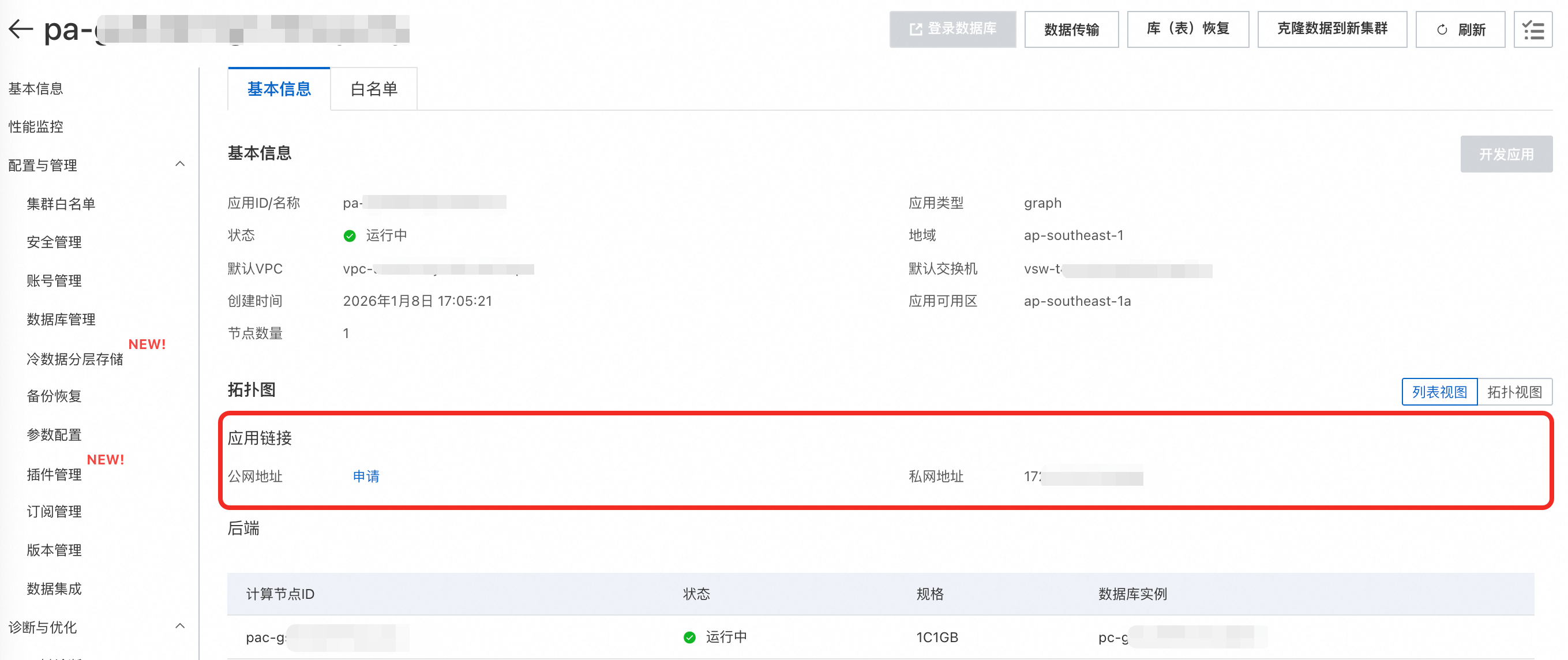Click the pac-g compute node ID
The width and height of the screenshot is (1568, 660).
[x=265, y=637]
